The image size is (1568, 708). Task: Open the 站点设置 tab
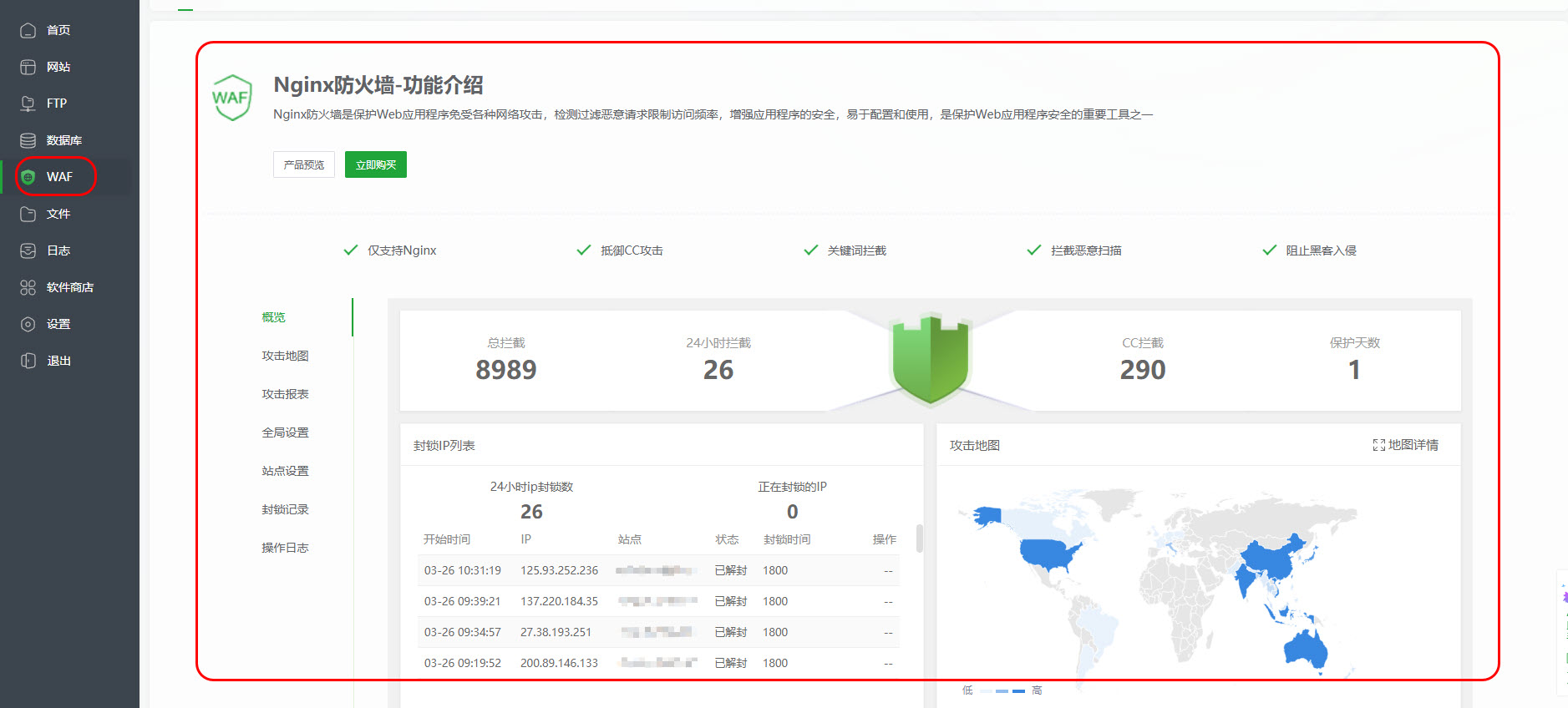point(286,471)
